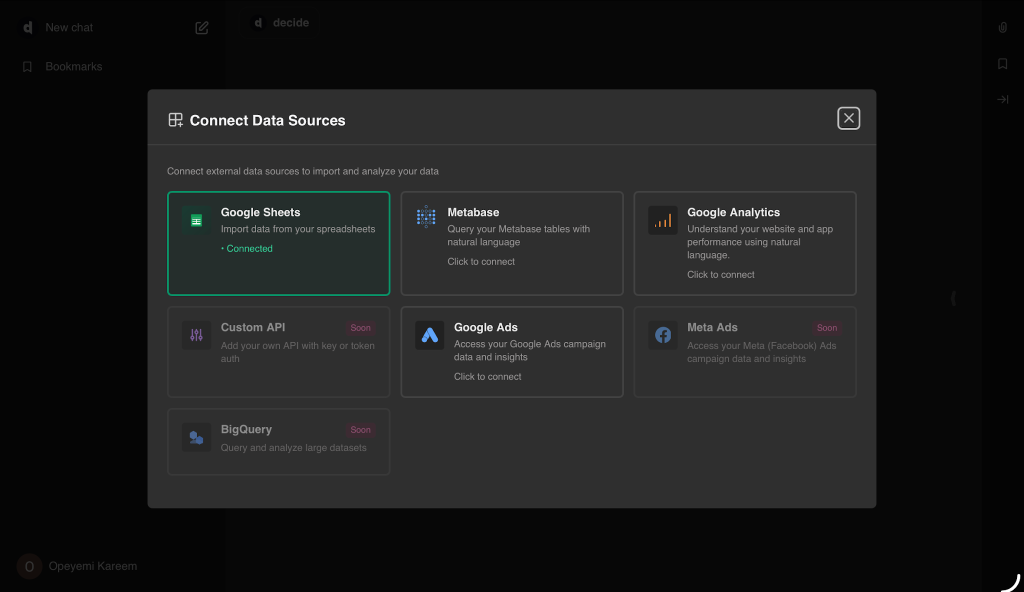The height and width of the screenshot is (592, 1024).
Task: Click to connect Metabase
Action: (481, 262)
